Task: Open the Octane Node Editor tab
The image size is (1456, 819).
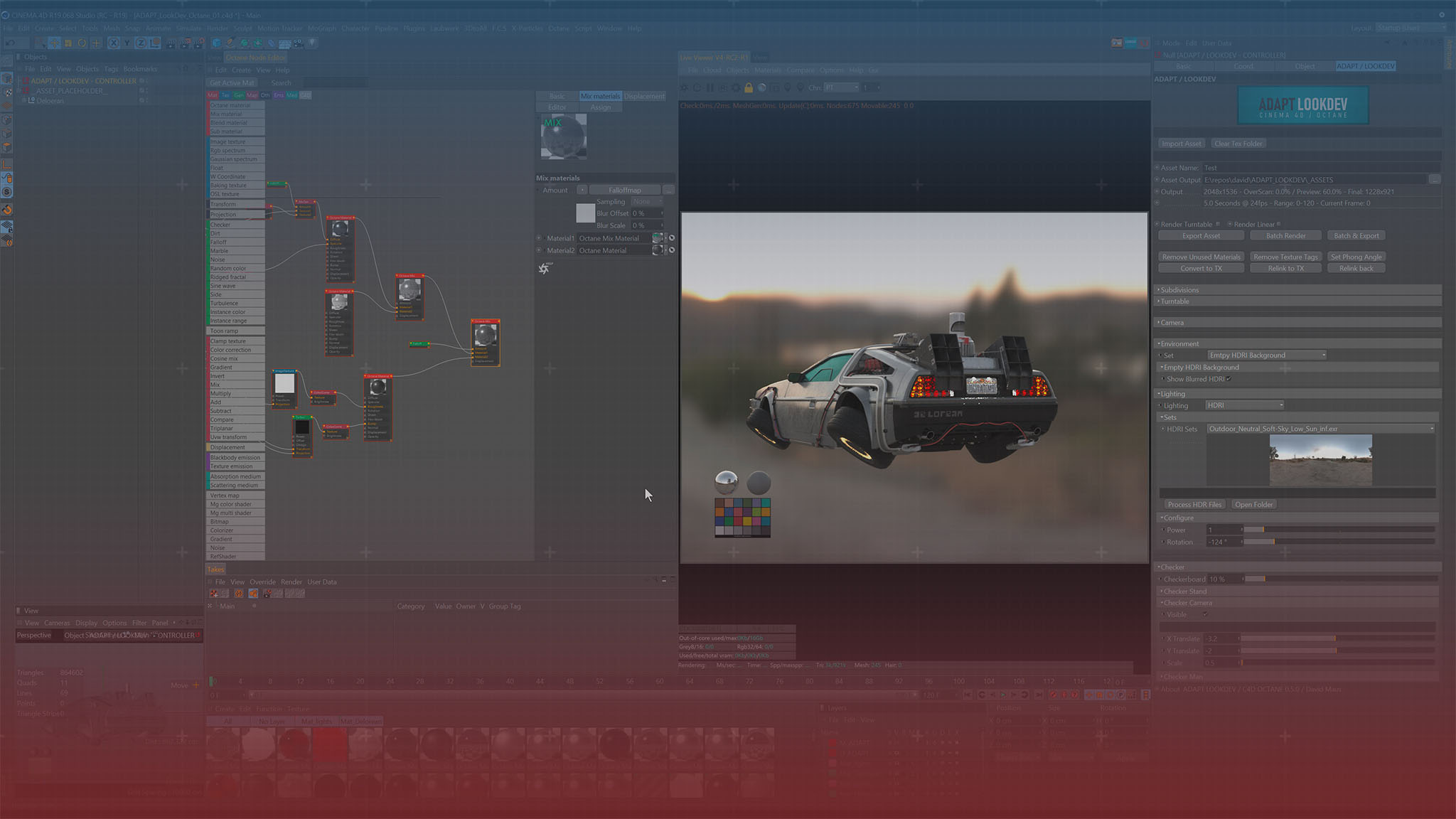Action: click(x=256, y=58)
